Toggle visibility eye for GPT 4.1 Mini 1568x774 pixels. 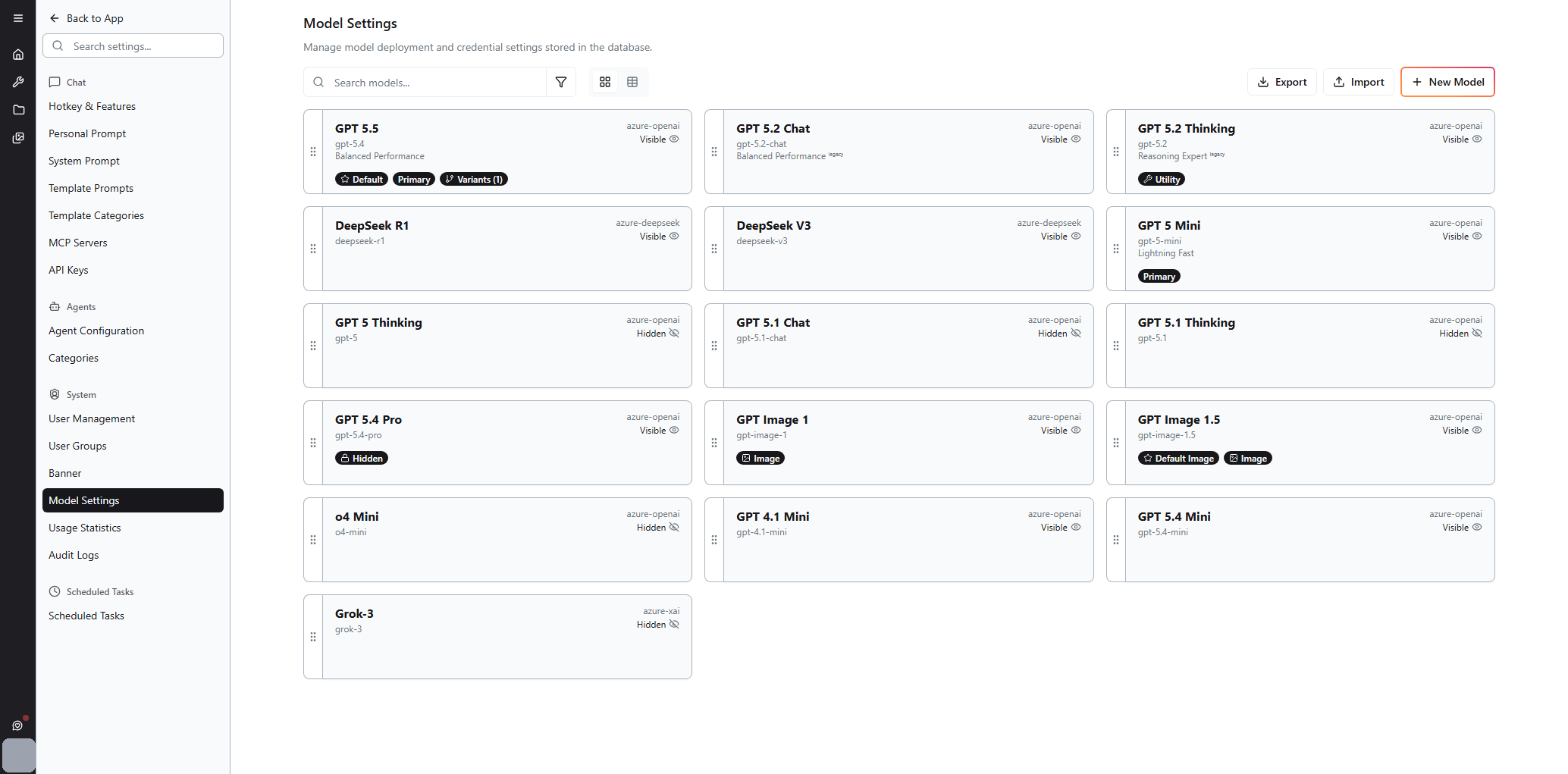(1076, 527)
